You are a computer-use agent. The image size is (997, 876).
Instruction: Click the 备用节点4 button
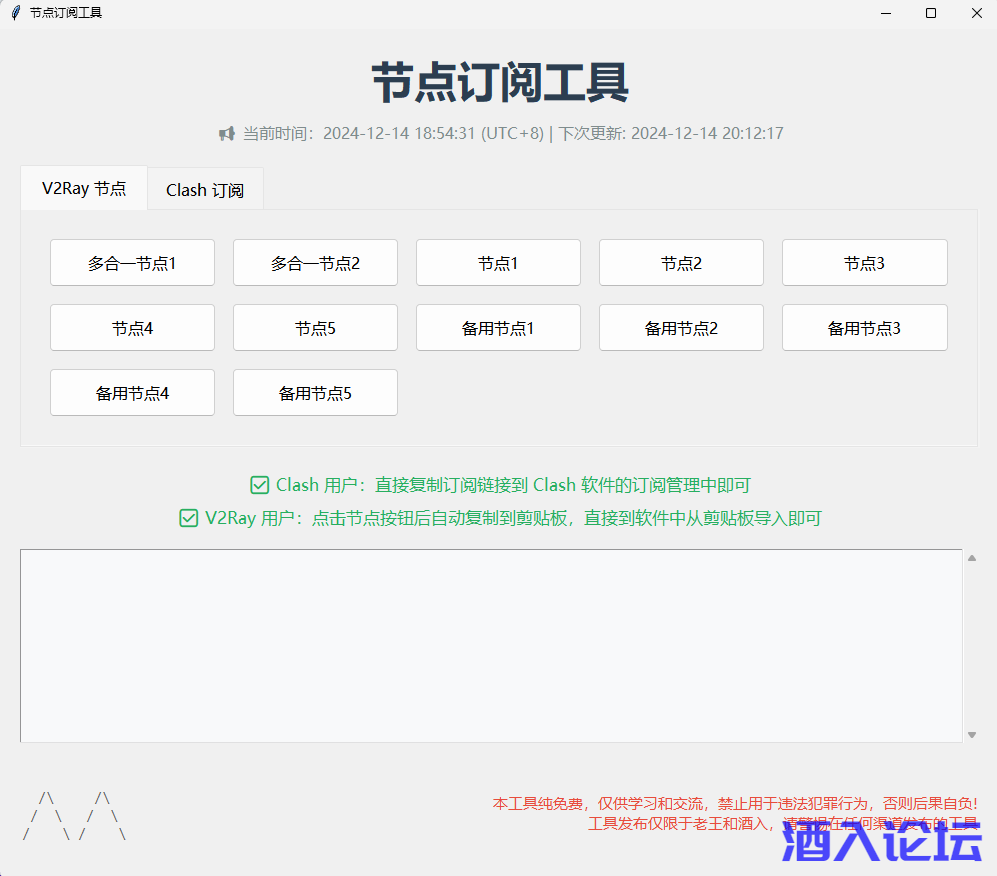click(x=132, y=392)
